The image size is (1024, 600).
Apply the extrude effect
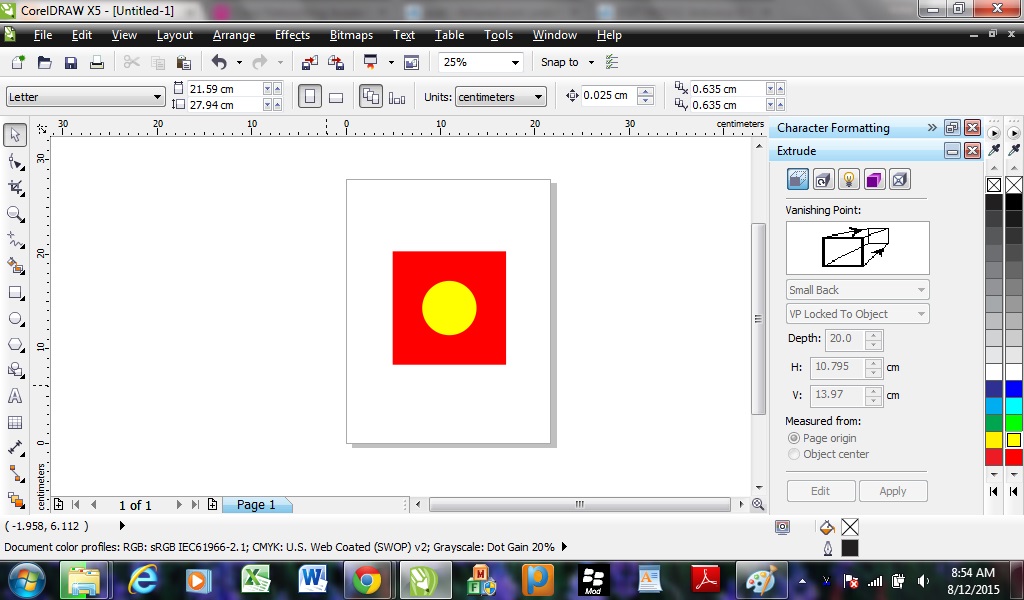893,491
